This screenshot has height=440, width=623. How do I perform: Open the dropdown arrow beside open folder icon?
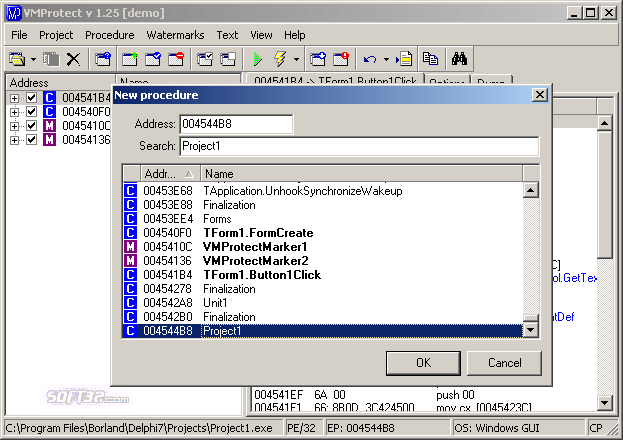[33, 60]
